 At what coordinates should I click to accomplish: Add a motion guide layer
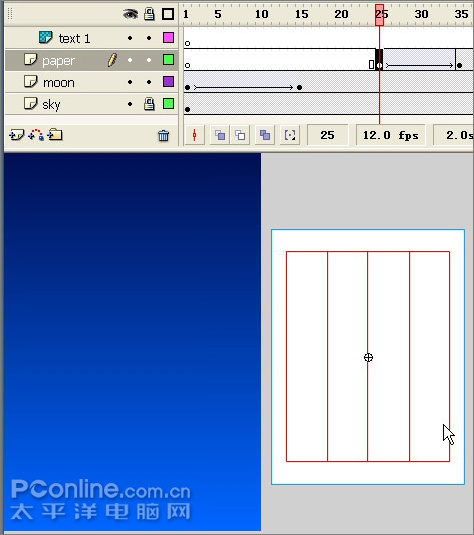[x=36, y=135]
